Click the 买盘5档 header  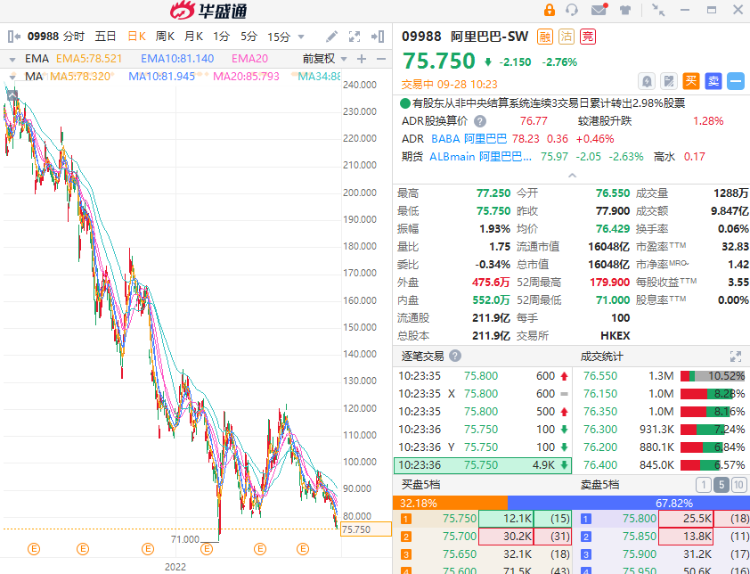point(420,485)
